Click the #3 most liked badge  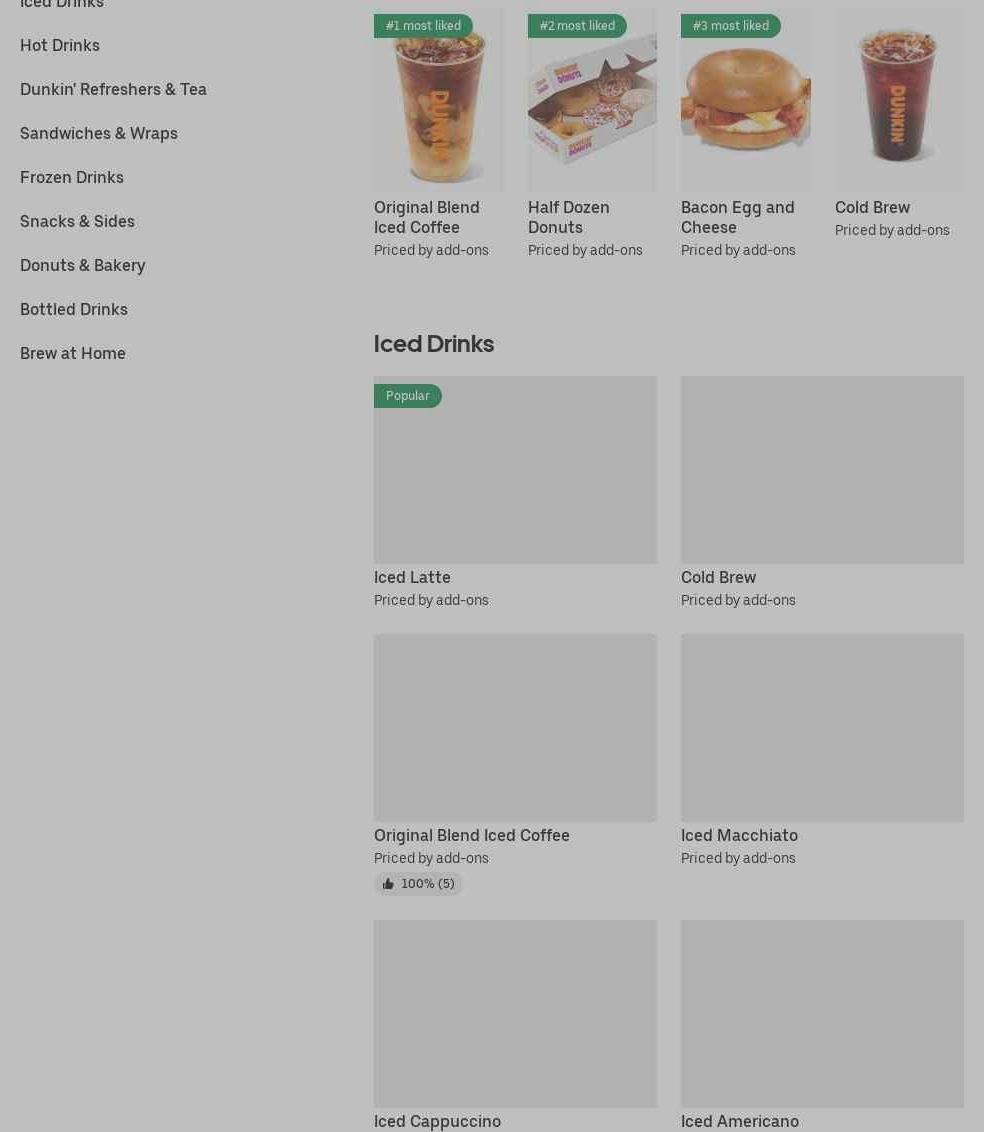tap(731, 26)
